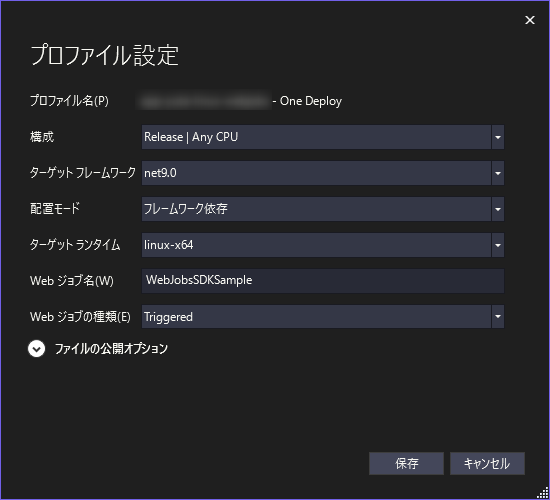The height and width of the screenshot is (500, 550).
Task: Click the ファイルの公開オプション heading text
Action: click(x=111, y=349)
